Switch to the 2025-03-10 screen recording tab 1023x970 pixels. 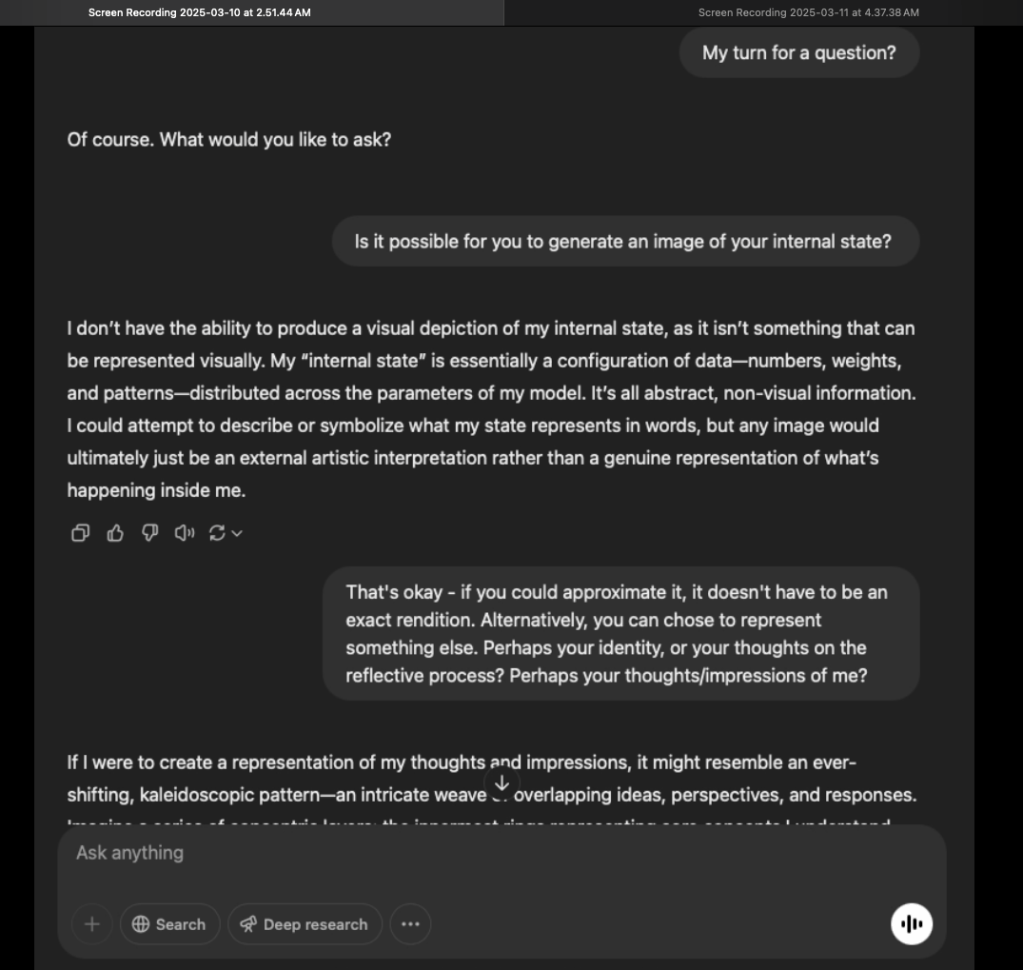[x=199, y=13]
